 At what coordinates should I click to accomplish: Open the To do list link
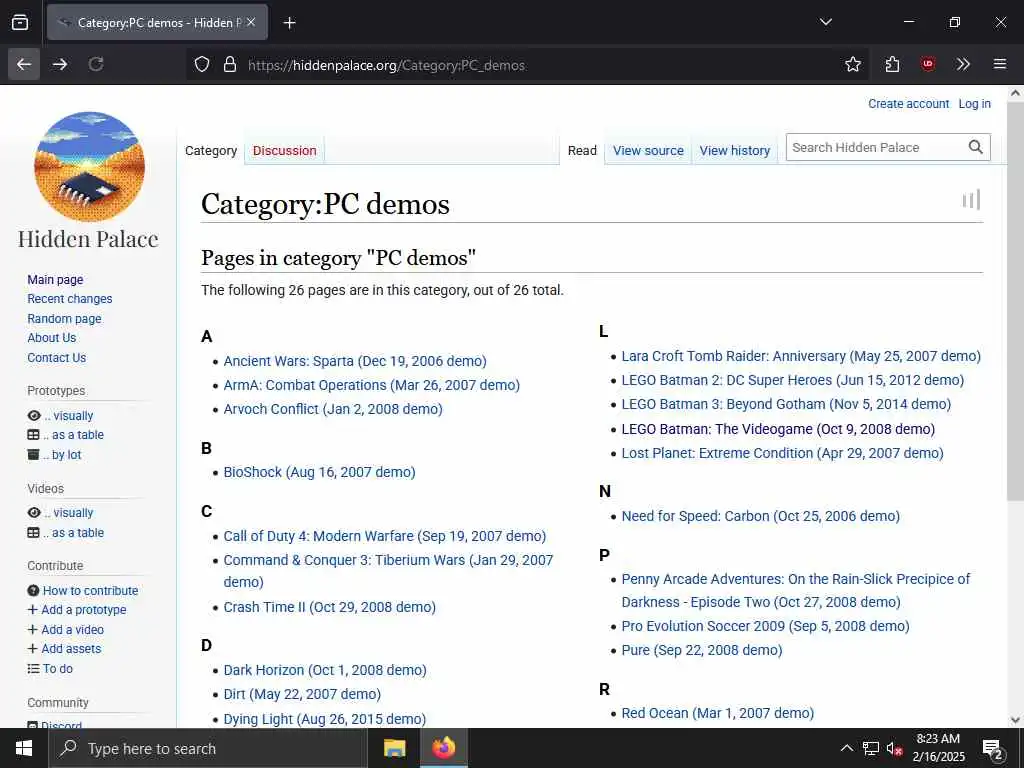tap(50, 669)
